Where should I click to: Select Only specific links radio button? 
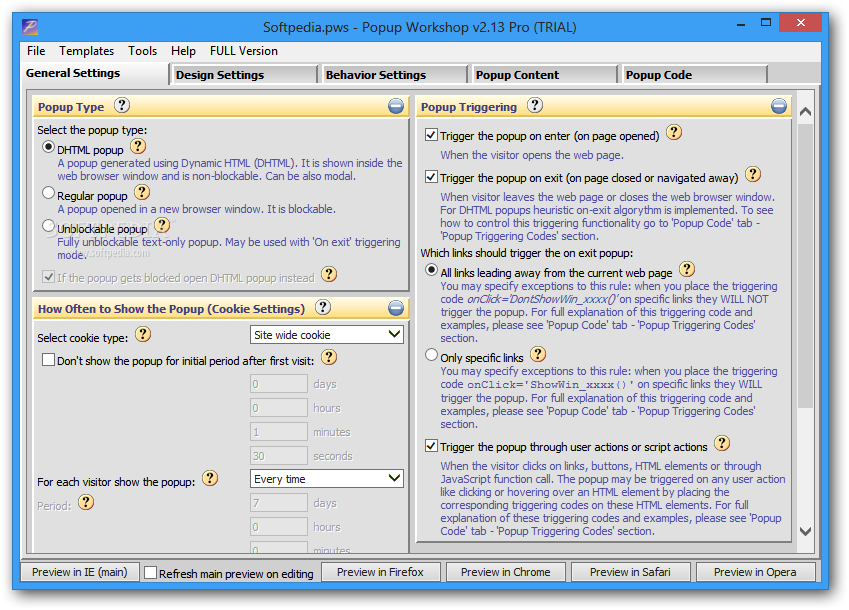pyautogui.click(x=431, y=355)
